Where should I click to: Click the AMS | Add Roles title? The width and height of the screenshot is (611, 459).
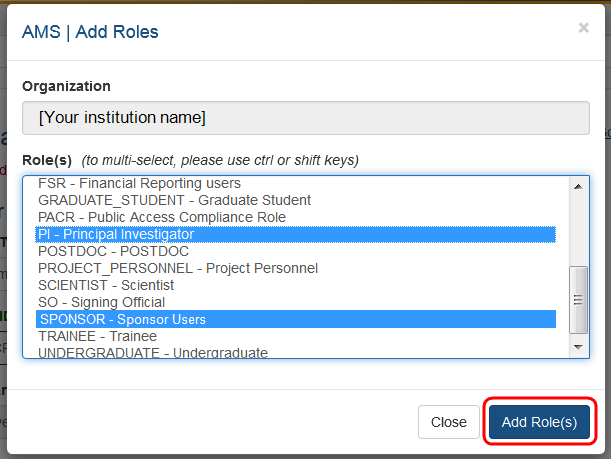pos(90,32)
